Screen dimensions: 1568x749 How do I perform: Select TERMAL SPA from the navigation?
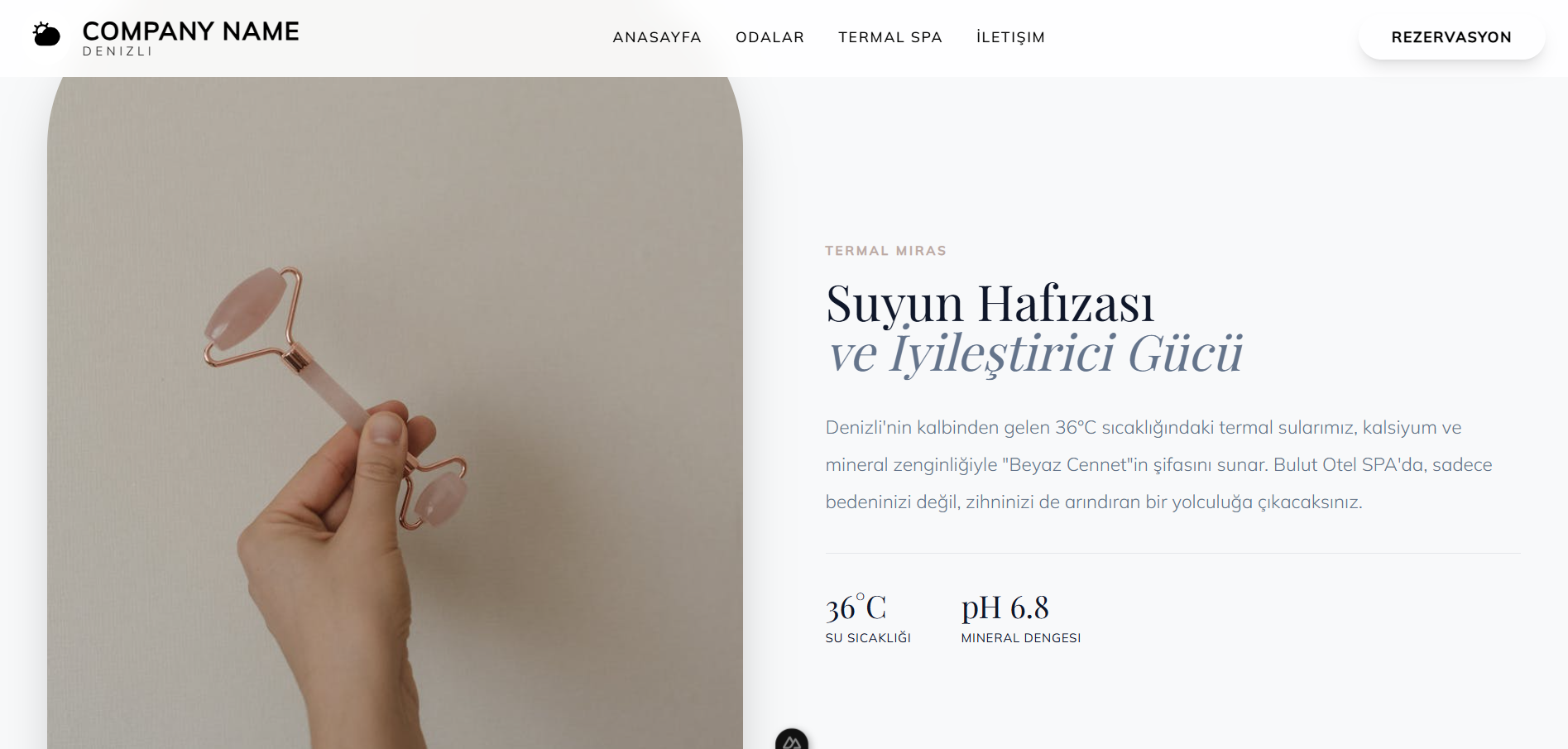[x=890, y=37]
